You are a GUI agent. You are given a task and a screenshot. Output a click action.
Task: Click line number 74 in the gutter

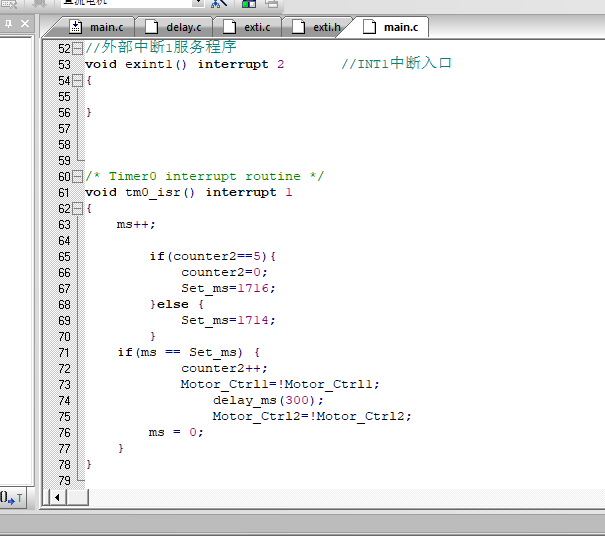pyautogui.click(x=64, y=401)
